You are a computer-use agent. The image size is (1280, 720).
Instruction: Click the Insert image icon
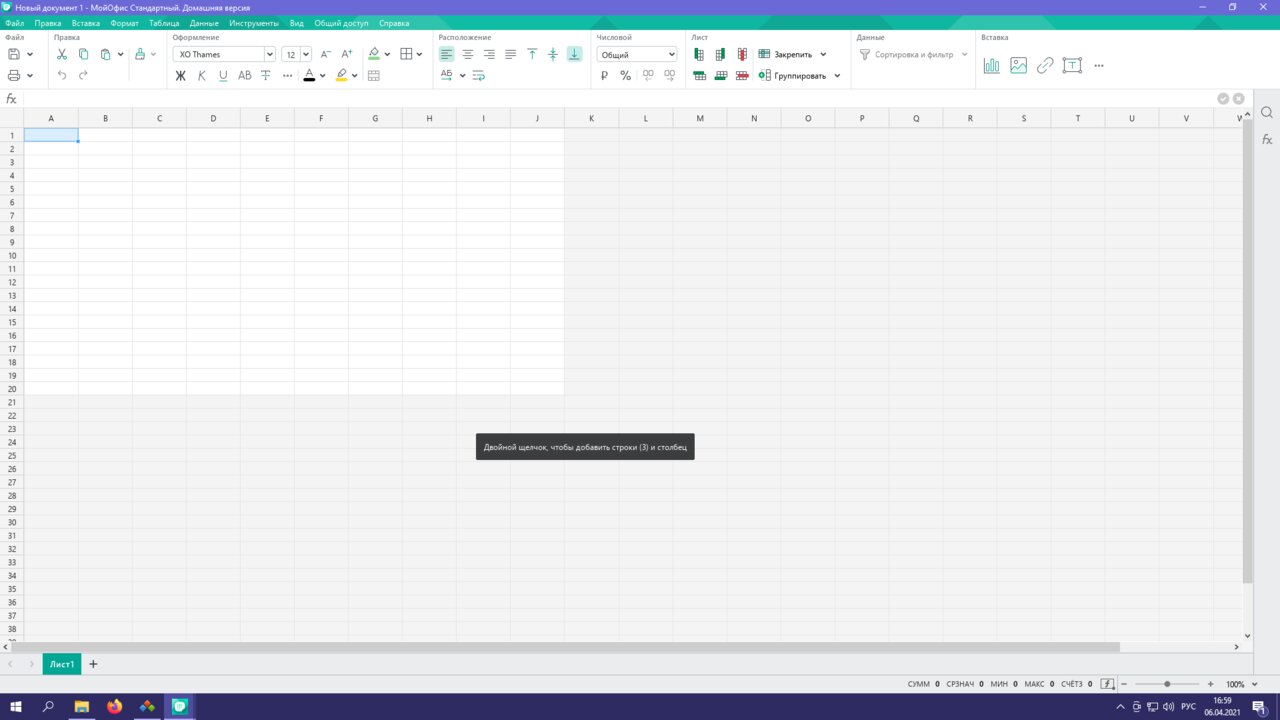click(x=1018, y=65)
